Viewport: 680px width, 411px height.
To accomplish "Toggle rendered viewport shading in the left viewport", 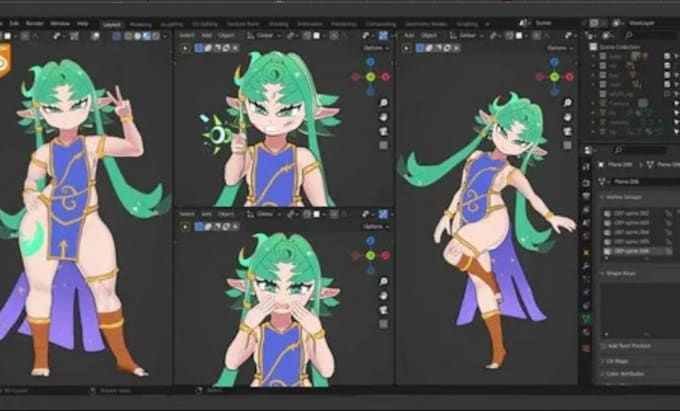I will click(x=156, y=36).
